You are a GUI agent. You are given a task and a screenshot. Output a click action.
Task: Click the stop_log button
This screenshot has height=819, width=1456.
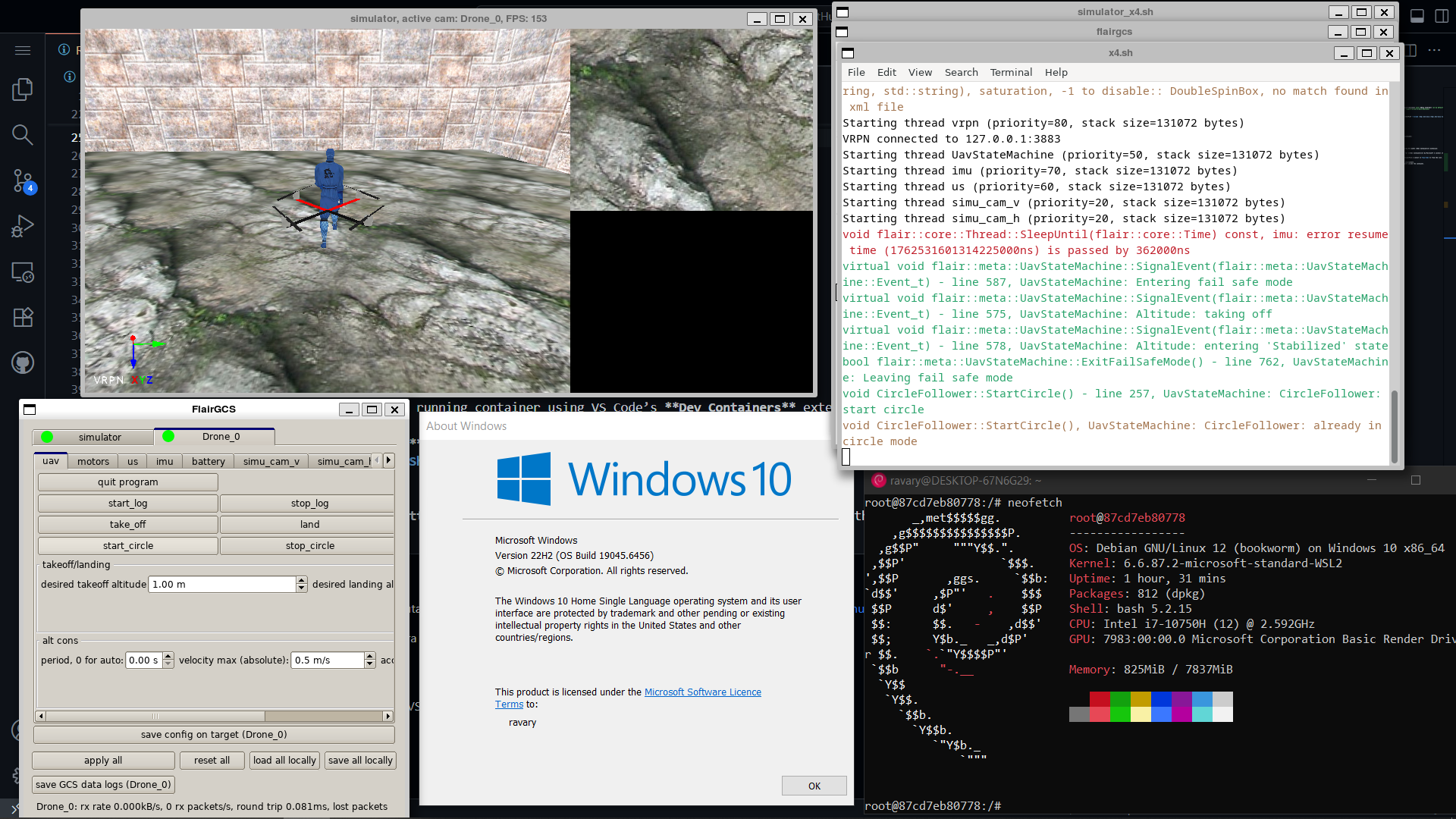[308, 504]
